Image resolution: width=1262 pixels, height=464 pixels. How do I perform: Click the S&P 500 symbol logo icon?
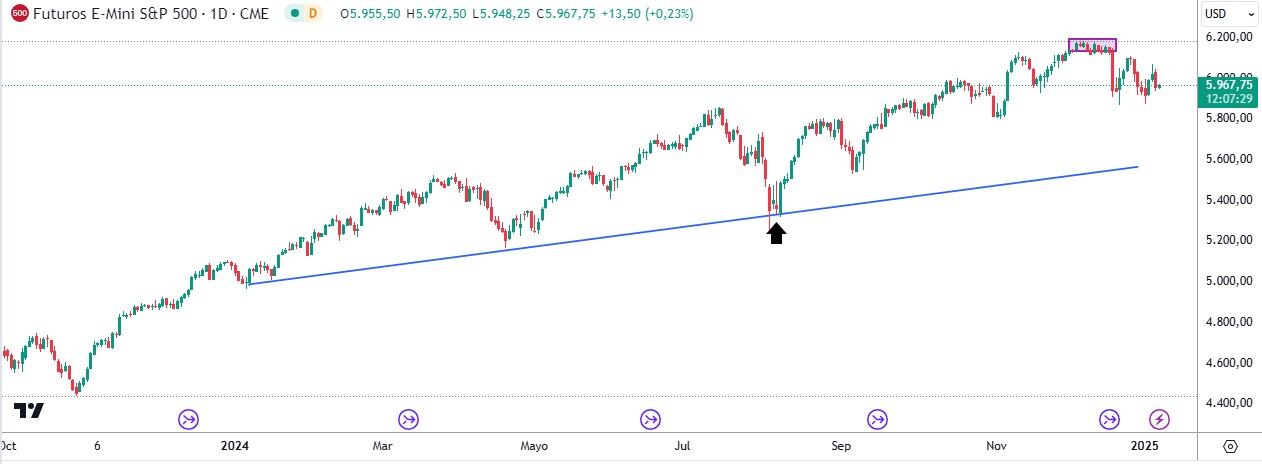(19, 14)
